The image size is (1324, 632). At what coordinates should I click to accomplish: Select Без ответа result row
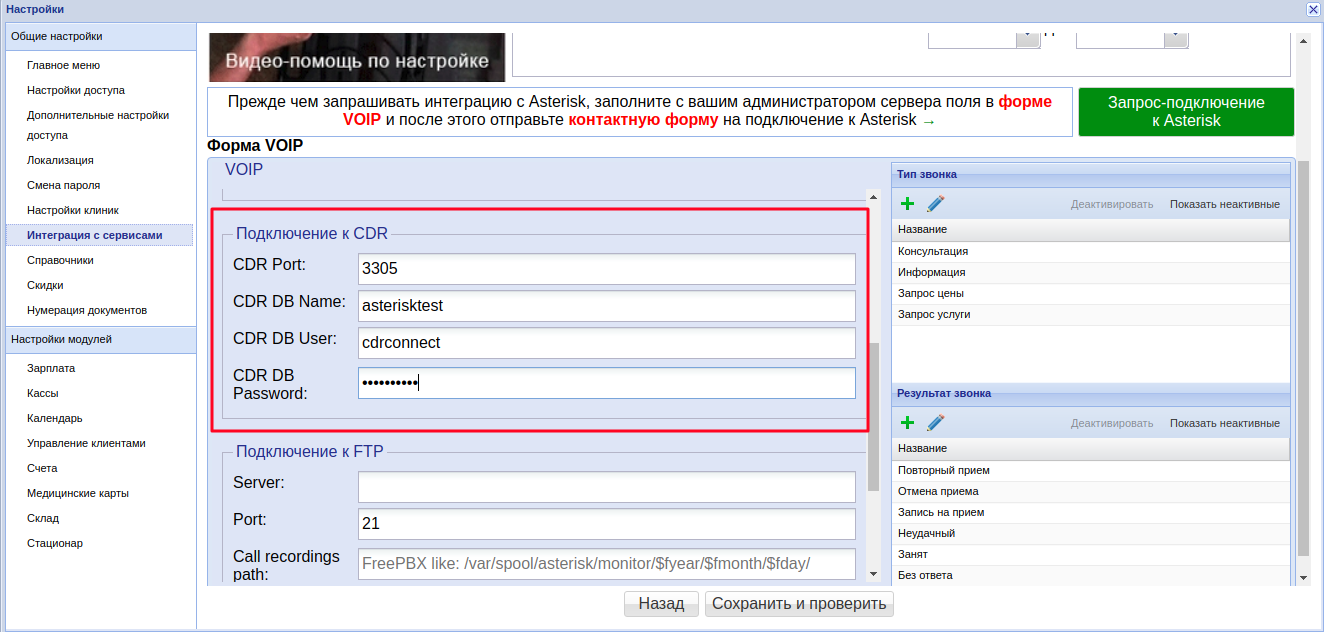1091,575
